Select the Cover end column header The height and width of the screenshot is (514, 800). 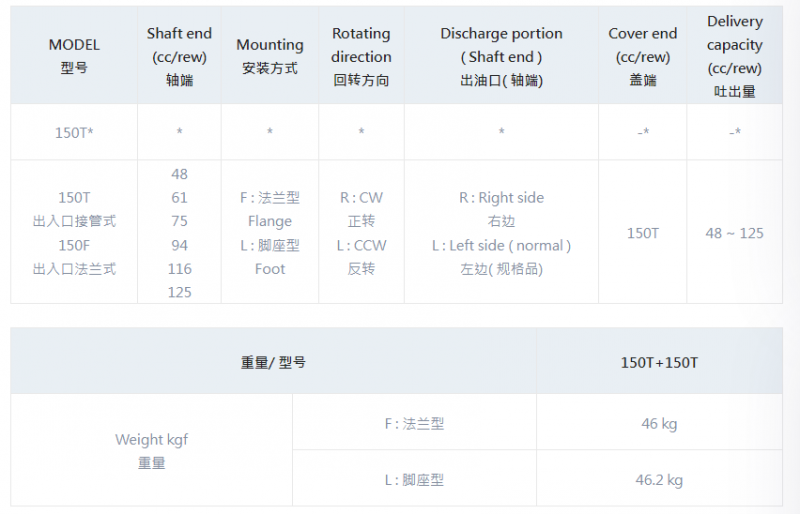pos(642,56)
